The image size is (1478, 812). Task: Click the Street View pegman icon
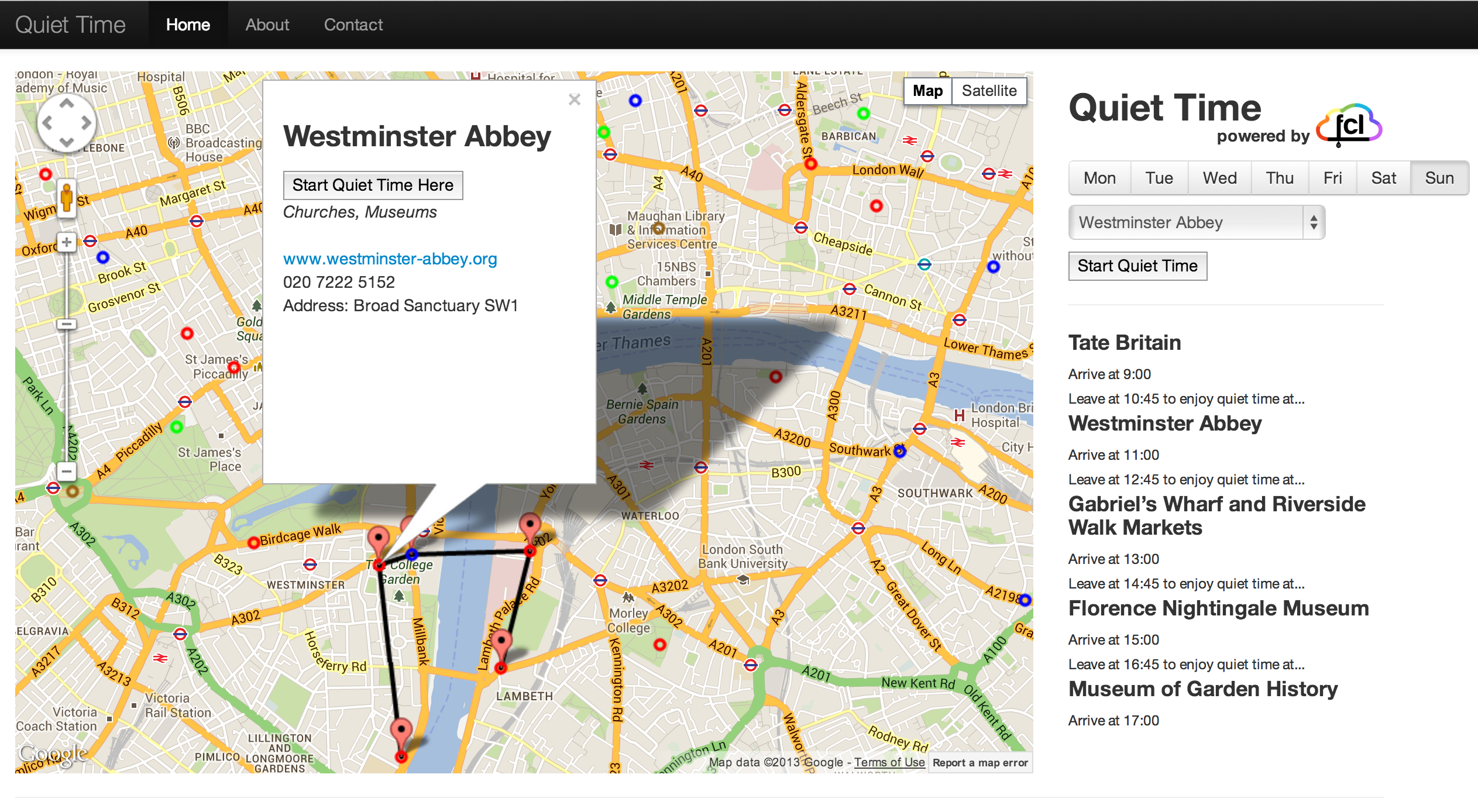tap(67, 197)
